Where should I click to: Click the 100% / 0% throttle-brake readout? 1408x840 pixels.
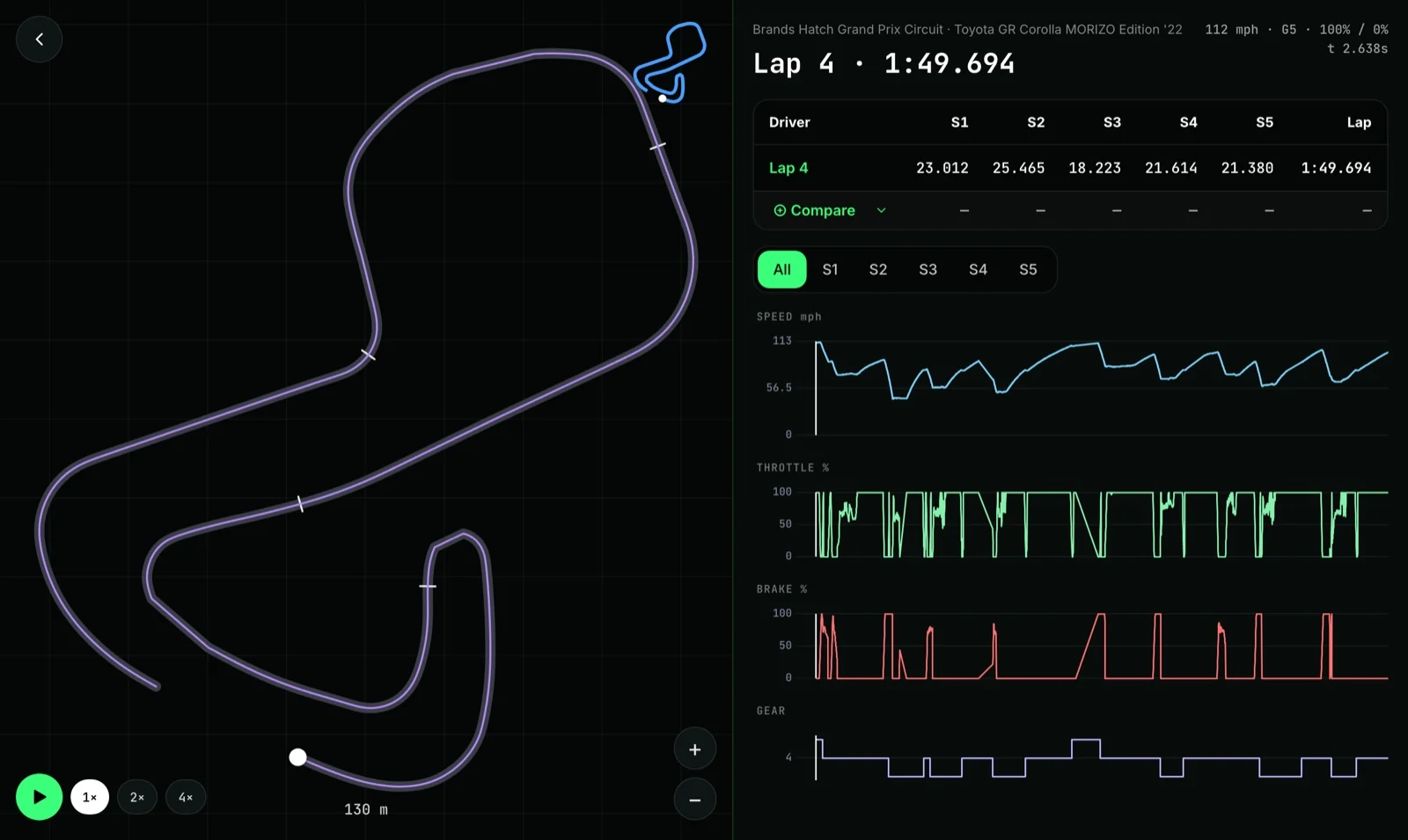[x=1353, y=29]
